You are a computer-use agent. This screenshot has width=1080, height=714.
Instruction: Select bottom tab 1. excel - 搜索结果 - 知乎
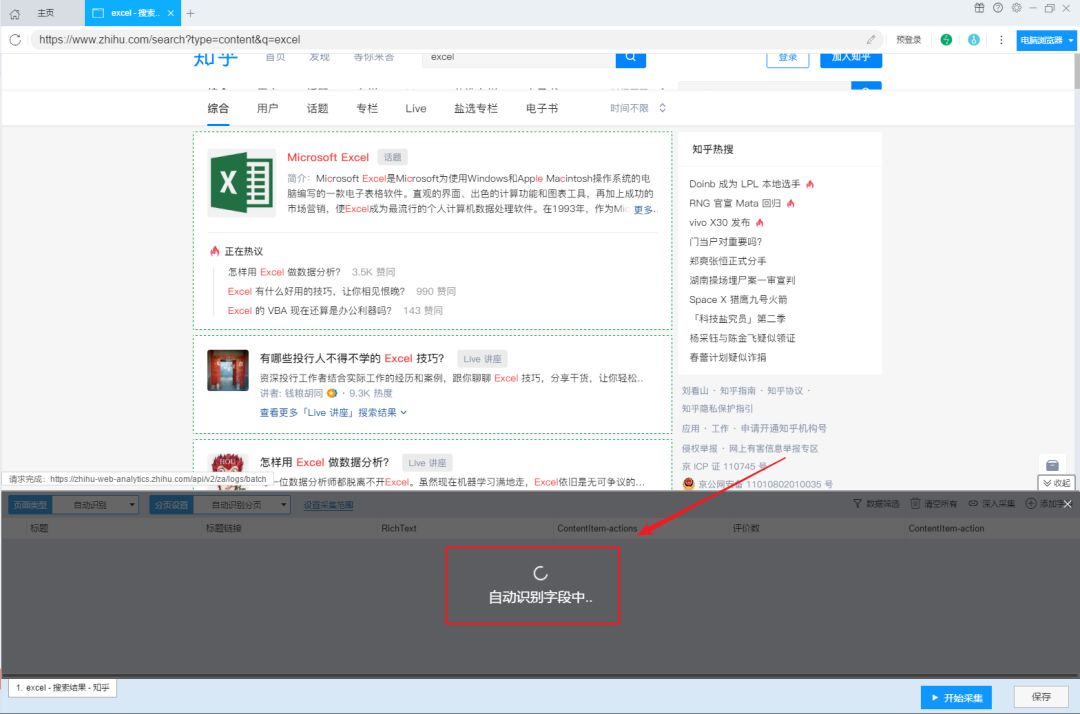click(63, 688)
